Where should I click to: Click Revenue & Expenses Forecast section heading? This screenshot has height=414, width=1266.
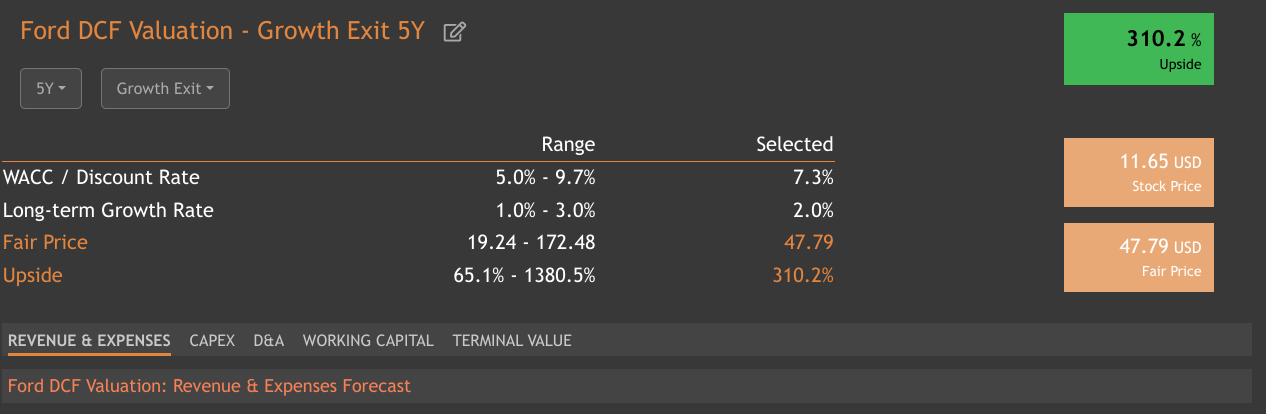(x=209, y=385)
